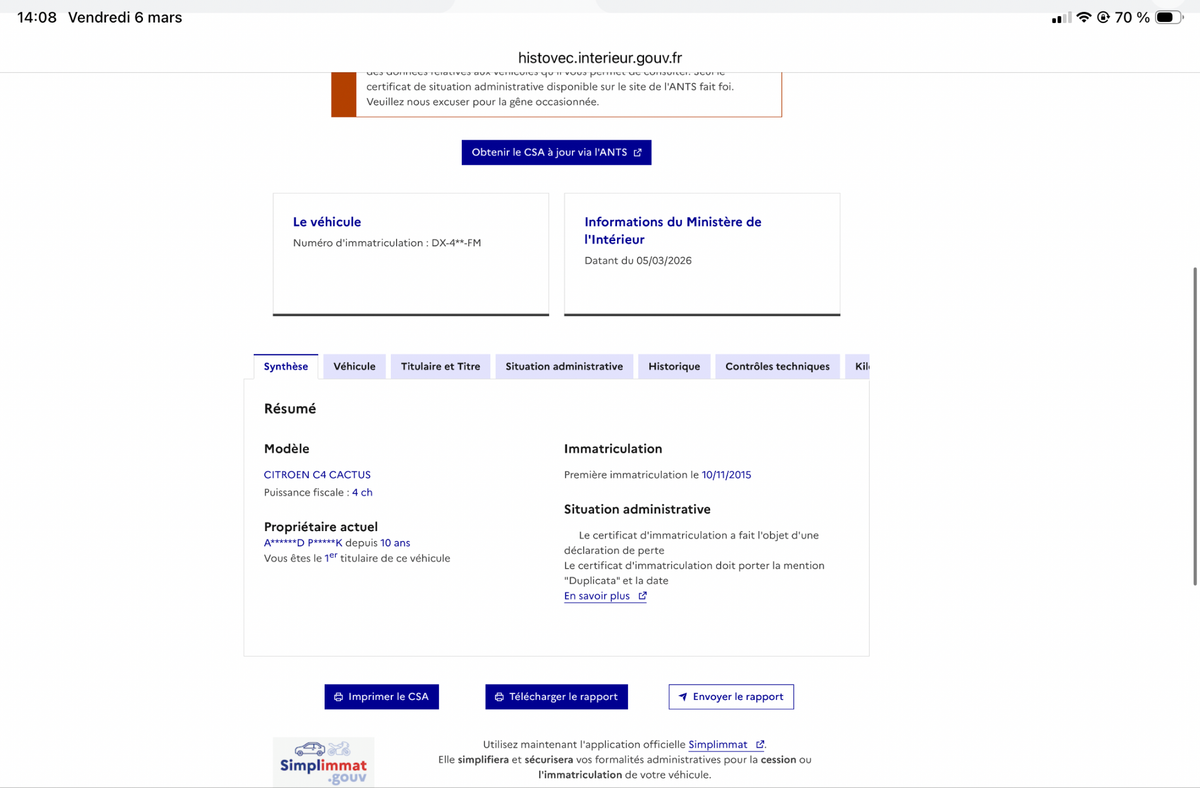Click the Situation administrative section heading
Screen dimensions: 1200x788
click(637, 510)
